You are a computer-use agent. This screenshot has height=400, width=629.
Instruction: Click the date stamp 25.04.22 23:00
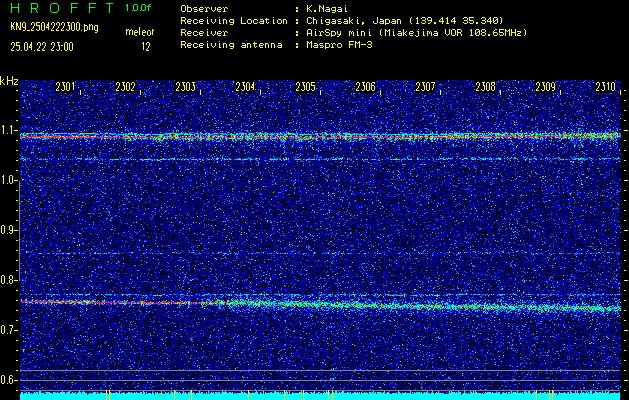[x=42, y=47]
